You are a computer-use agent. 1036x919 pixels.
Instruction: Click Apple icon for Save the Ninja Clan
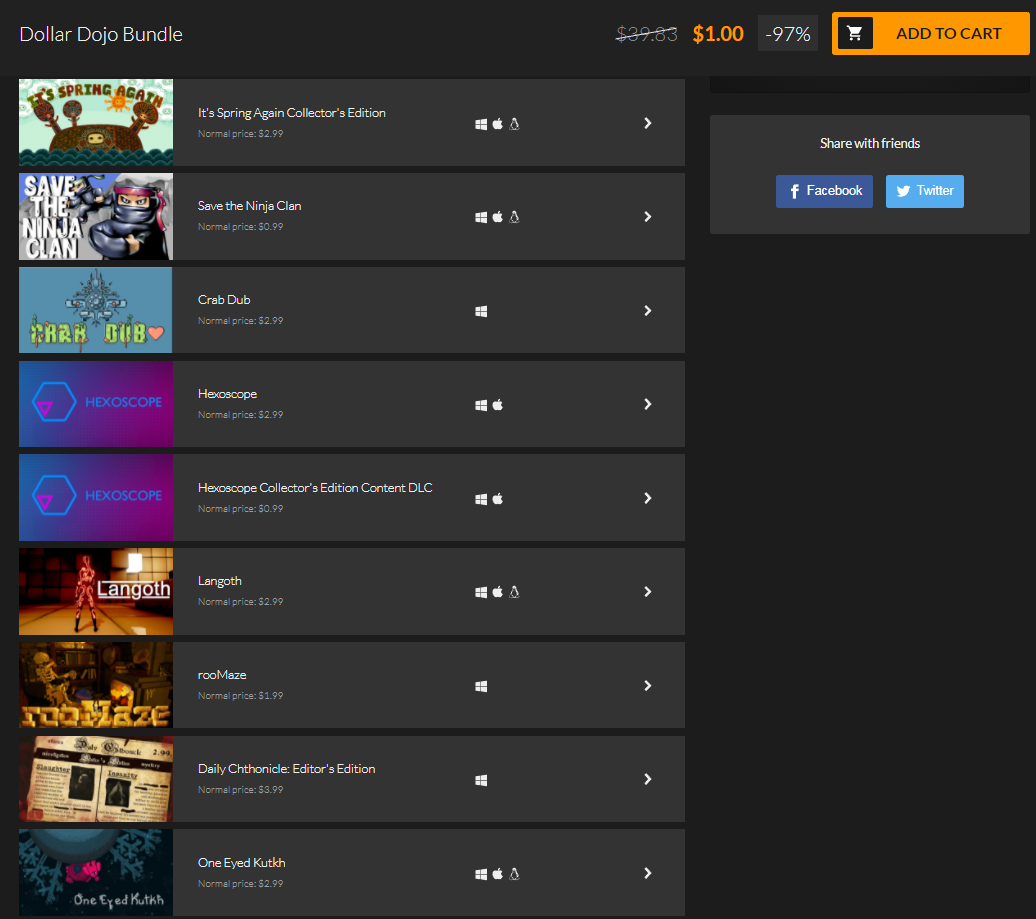[498, 217]
